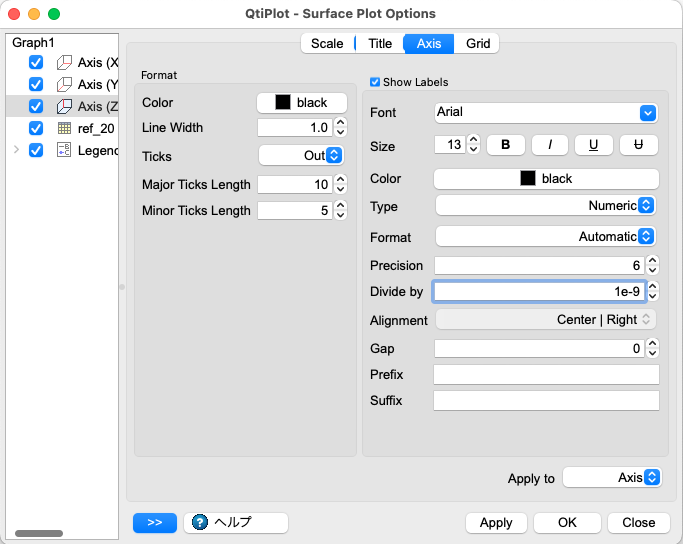
Task: Click the >> expand button
Action: [155, 522]
